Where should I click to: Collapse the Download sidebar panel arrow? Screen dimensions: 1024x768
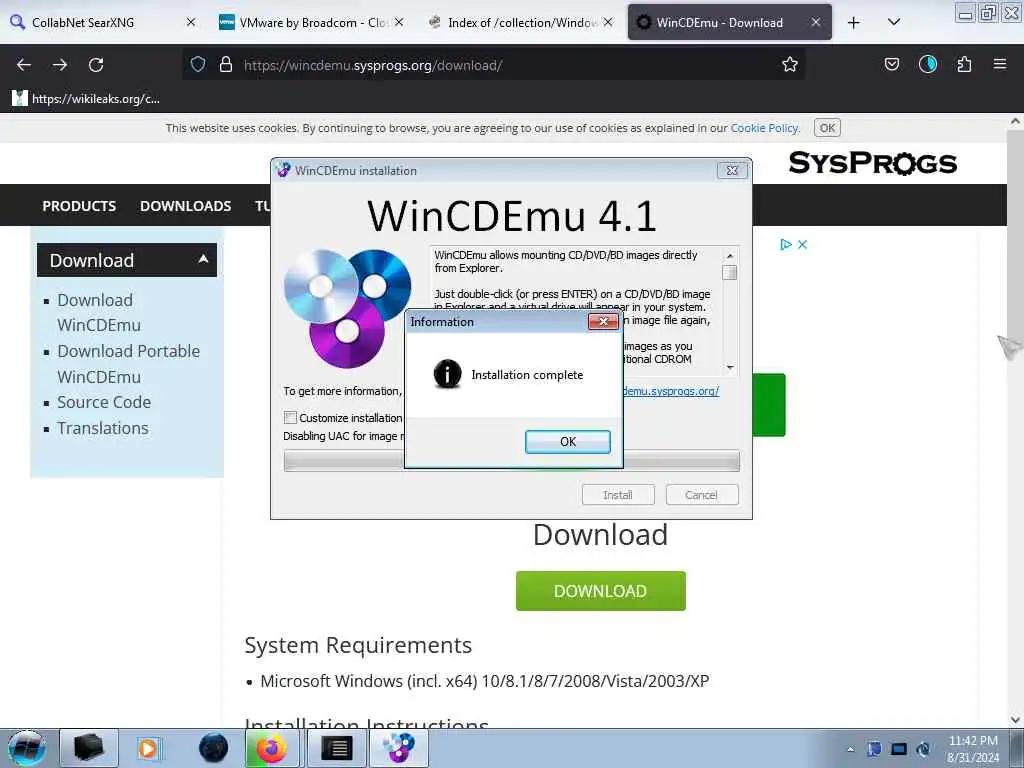pos(203,259)
